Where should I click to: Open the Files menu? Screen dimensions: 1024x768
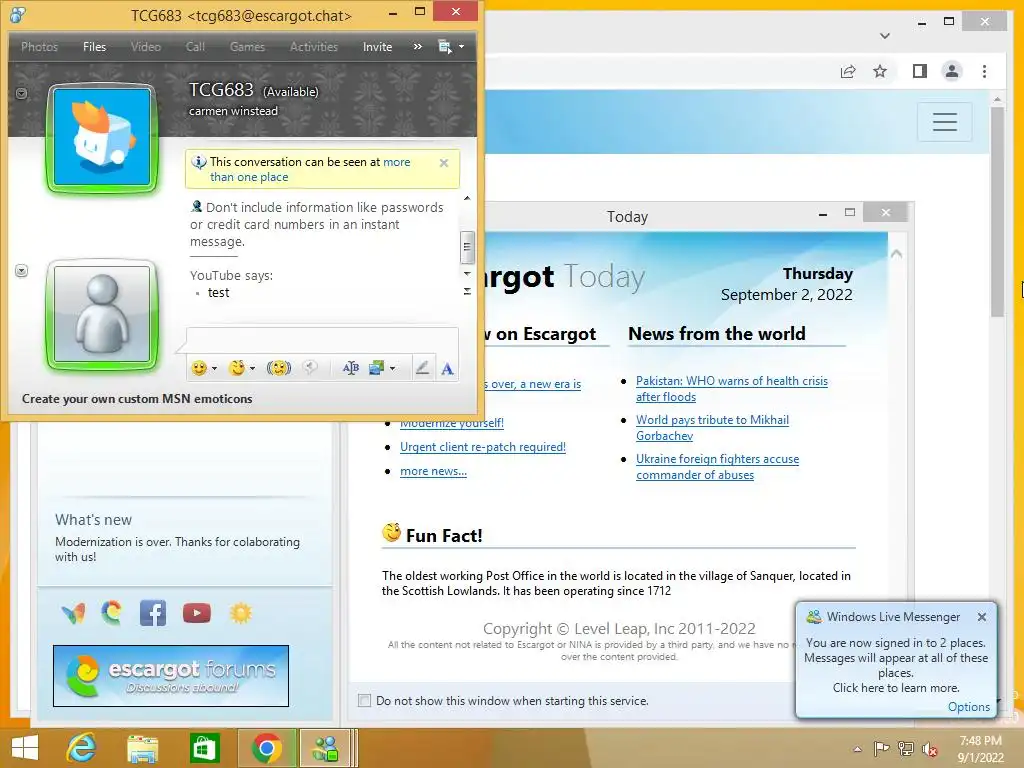point(94,47)
